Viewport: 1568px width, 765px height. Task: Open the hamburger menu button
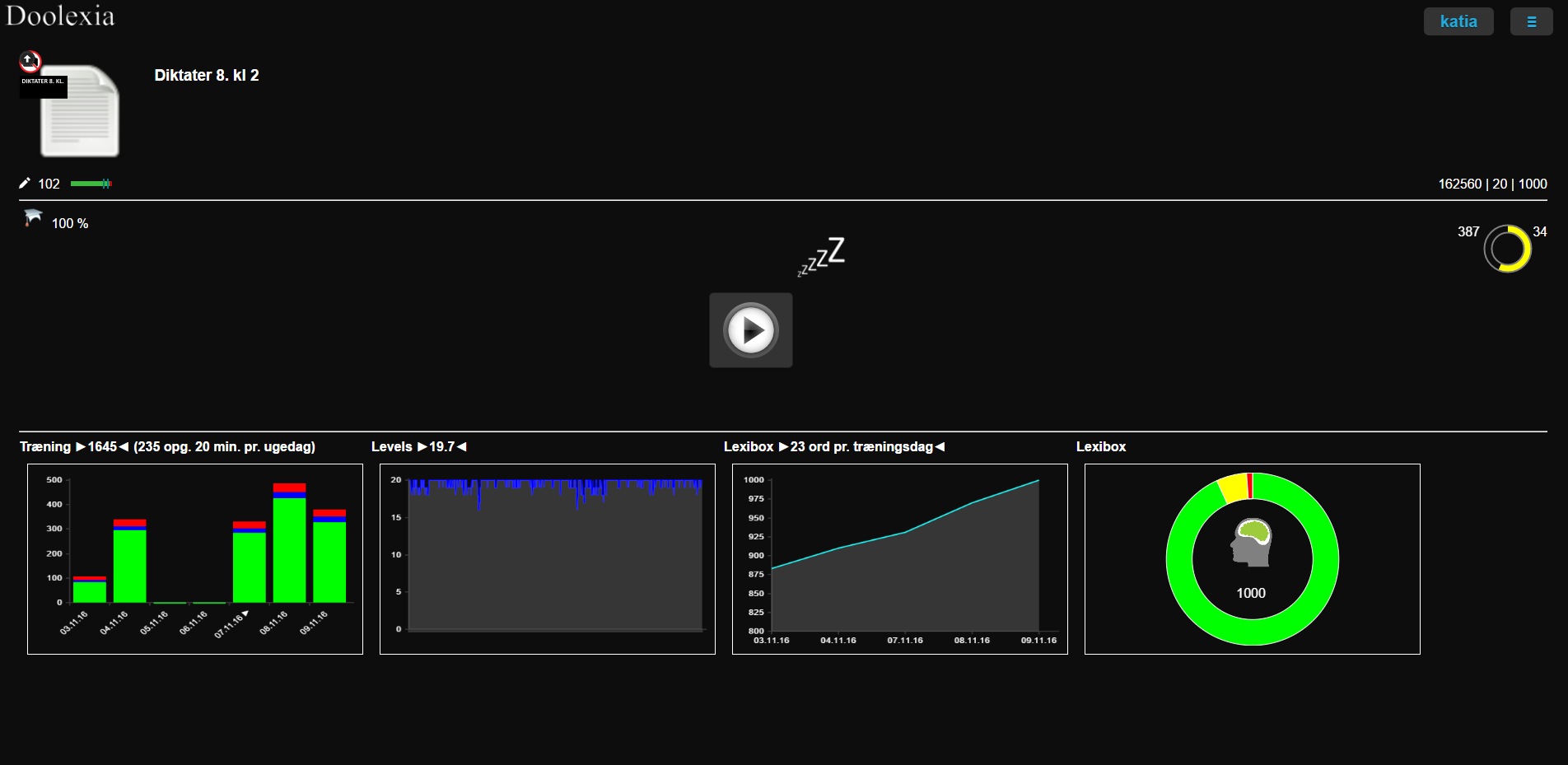(1531, 21)
